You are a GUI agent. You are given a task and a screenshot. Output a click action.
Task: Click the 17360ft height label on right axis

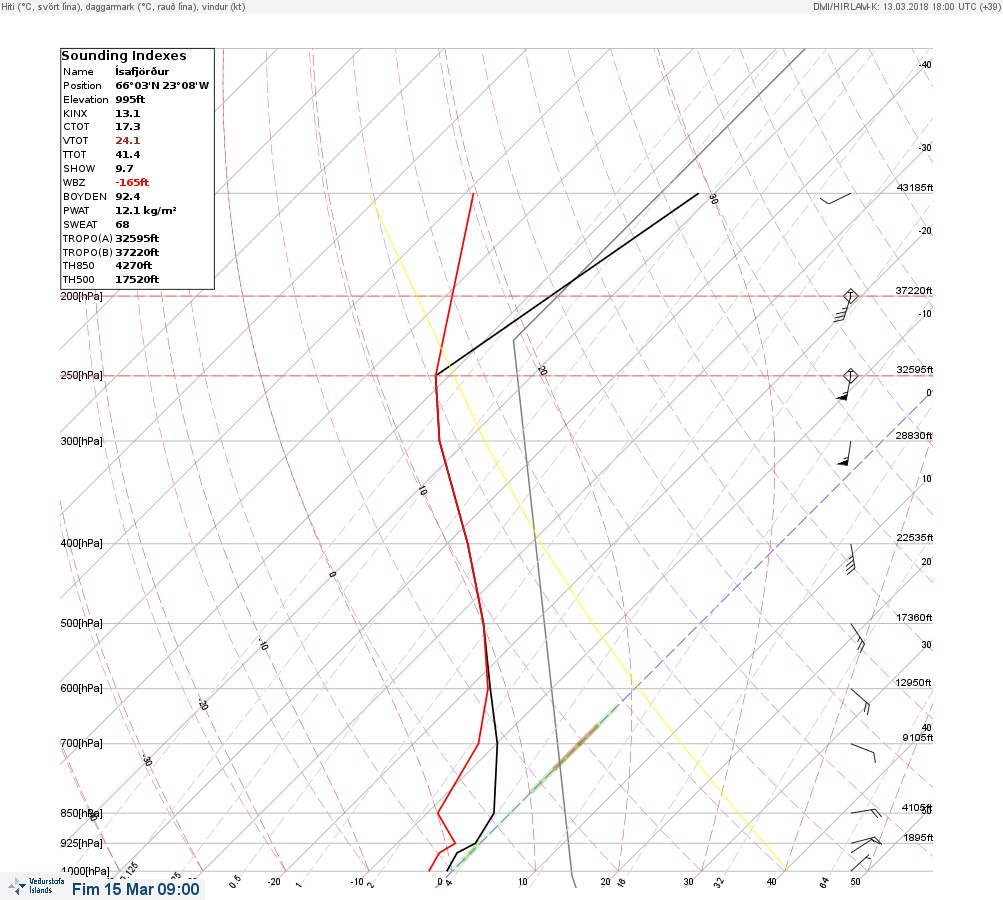point(914,617)
